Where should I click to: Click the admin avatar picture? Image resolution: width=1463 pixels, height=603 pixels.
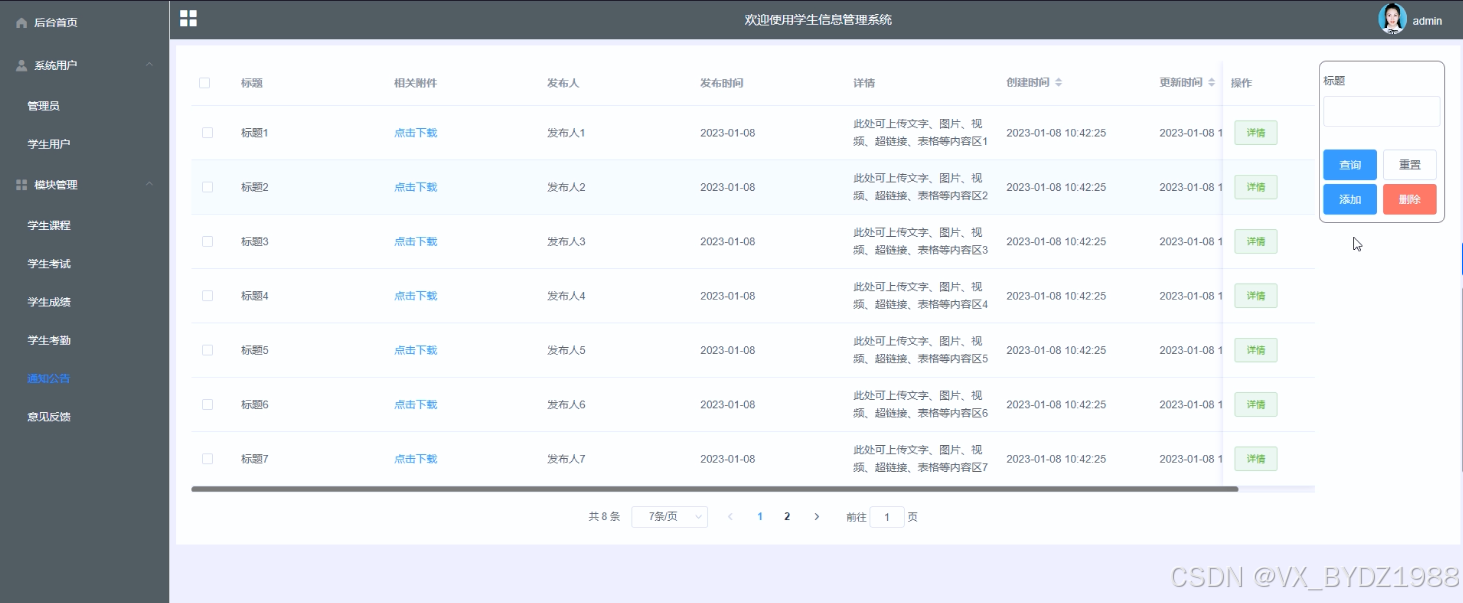[1392, 19]
